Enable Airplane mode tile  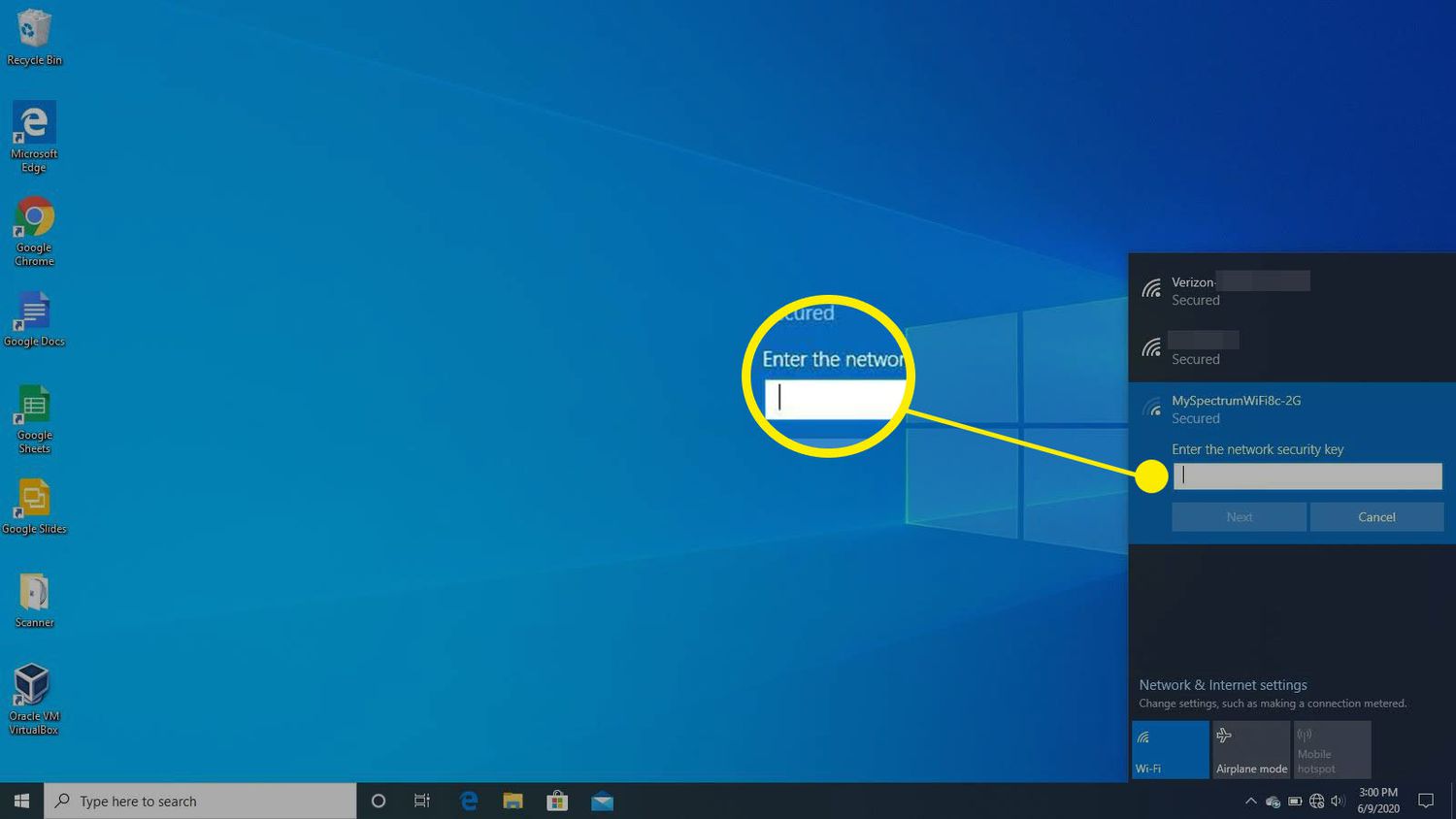pos(1250,749)
